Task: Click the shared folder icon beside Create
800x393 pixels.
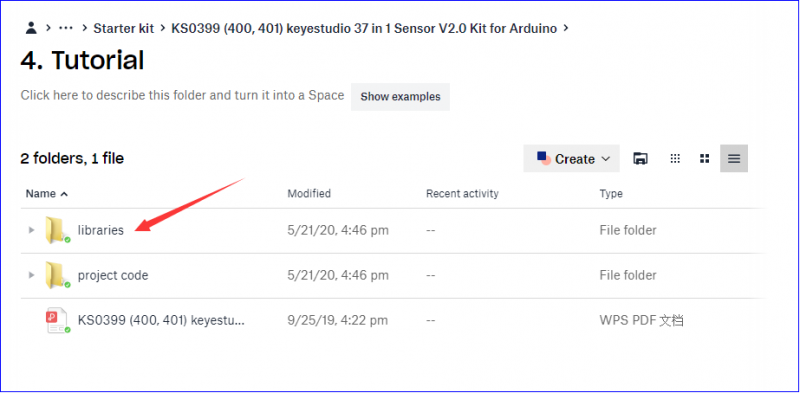Action: point(640,159)
